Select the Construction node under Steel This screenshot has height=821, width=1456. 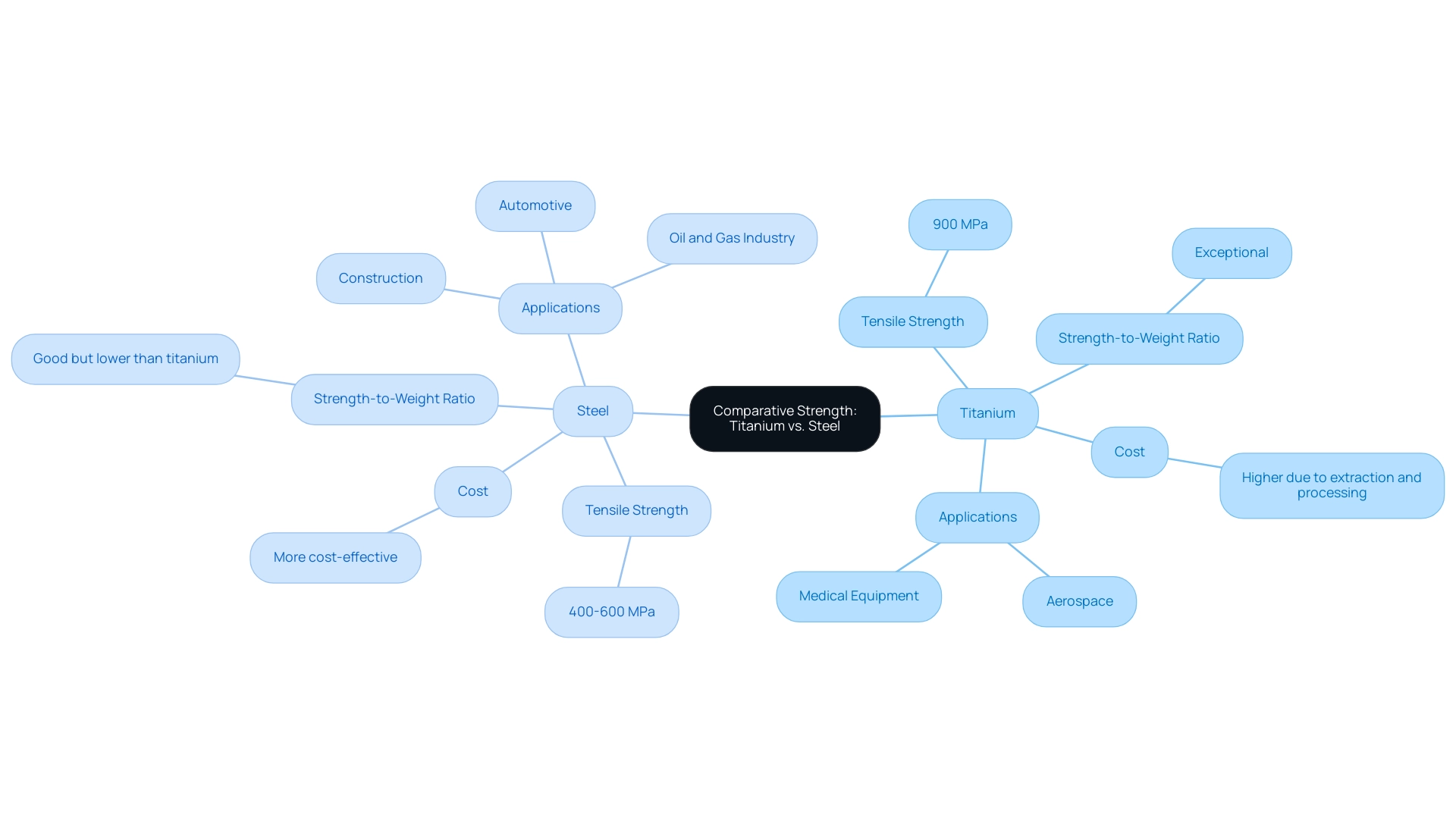click(381, 278)
